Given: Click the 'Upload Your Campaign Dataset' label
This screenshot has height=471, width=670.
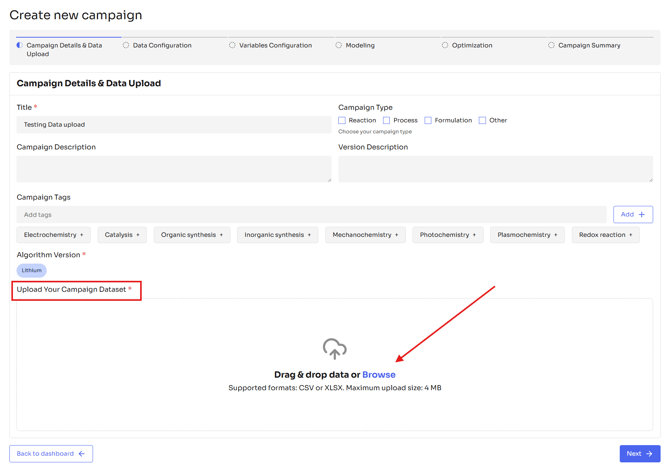Looking at the screenshot, I should [x=71, y=289].
